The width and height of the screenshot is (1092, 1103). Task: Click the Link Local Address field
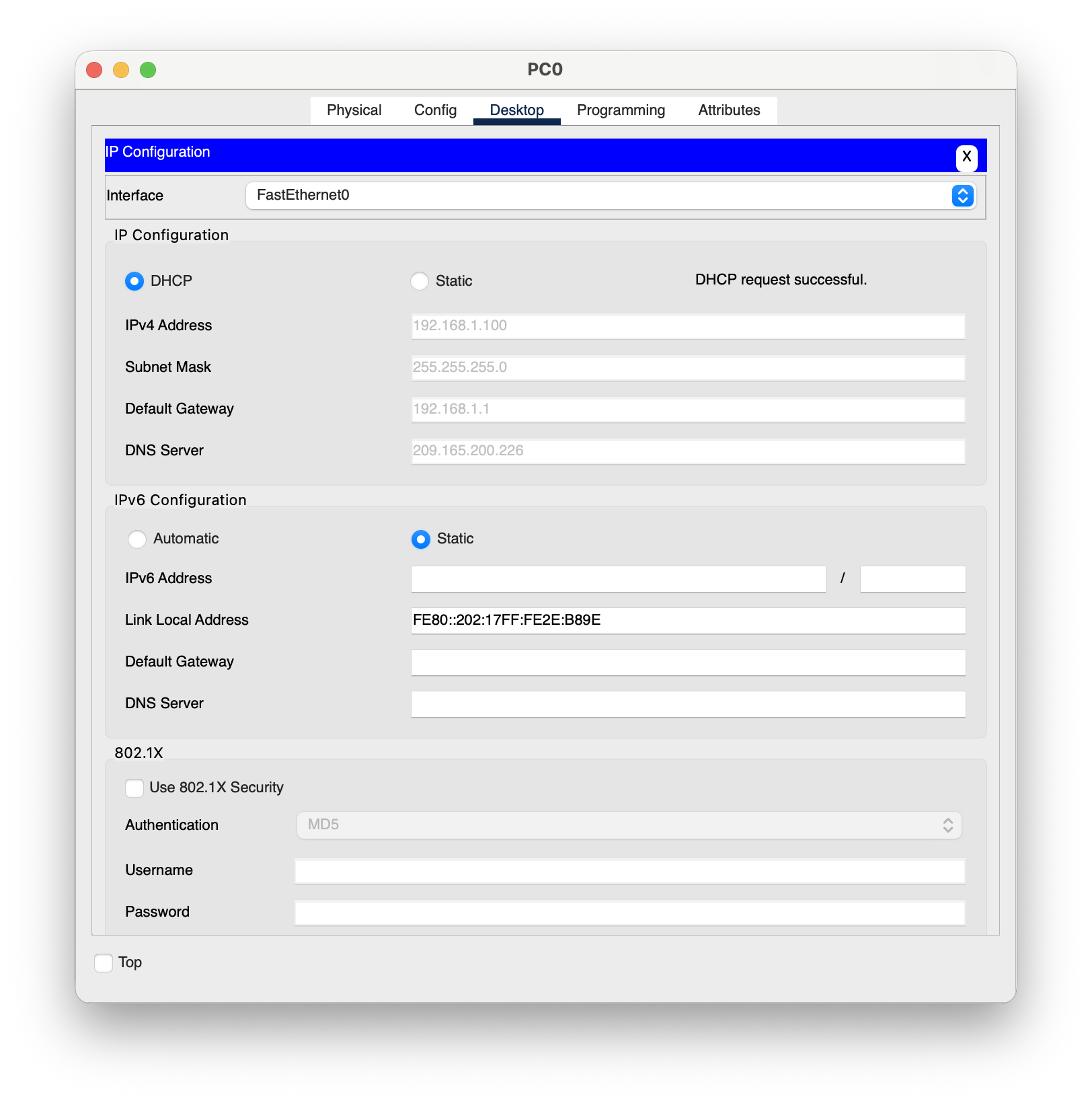(688, 621)
